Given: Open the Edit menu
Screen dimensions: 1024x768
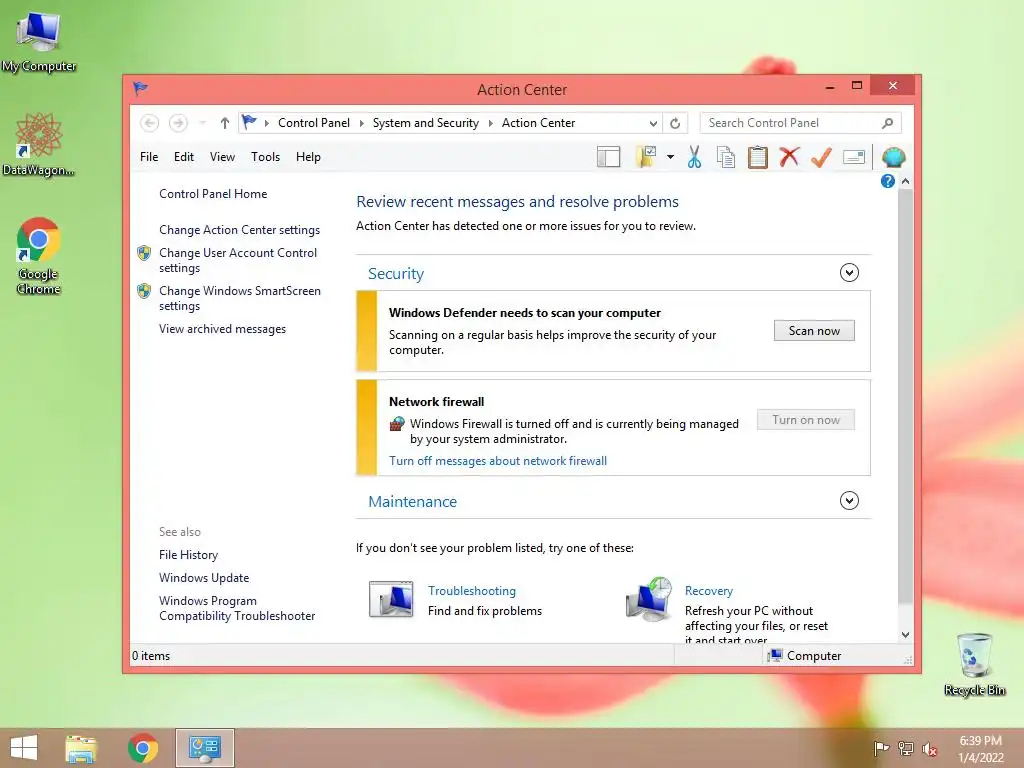Looking at the screenshot, I should pos(184,157).
